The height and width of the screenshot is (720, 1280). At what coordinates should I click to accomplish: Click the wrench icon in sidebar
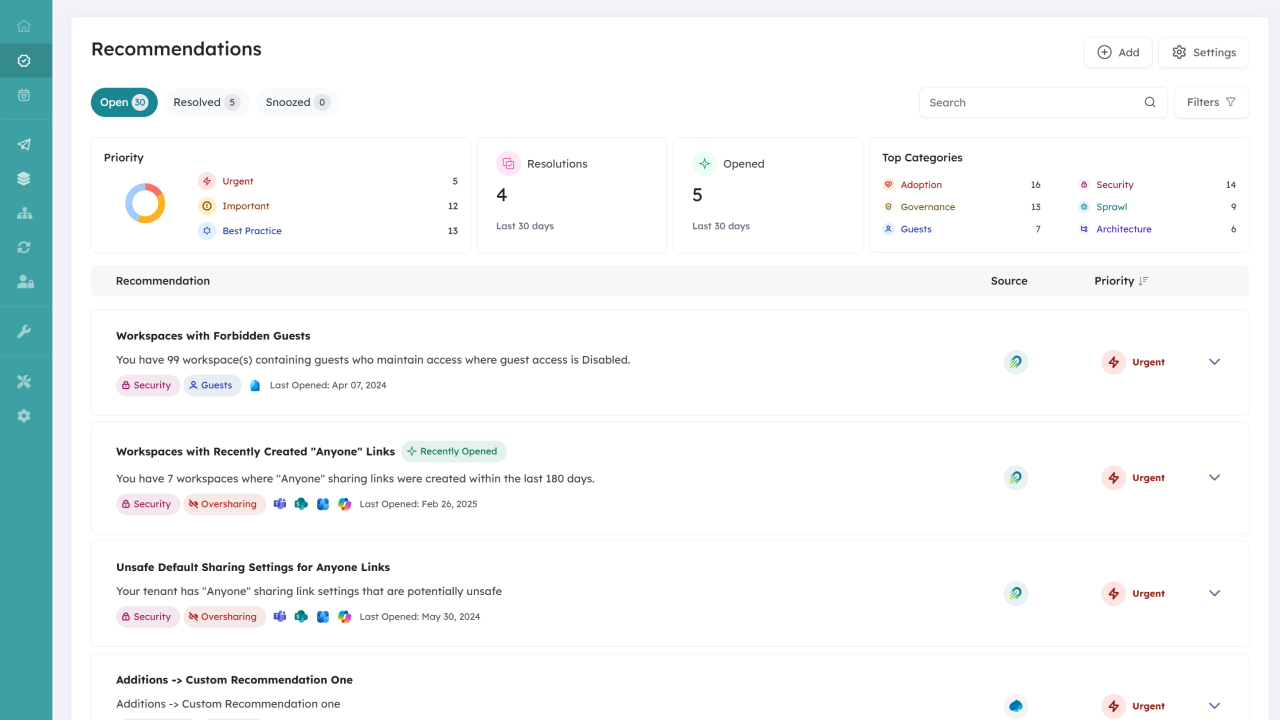click(24, 332)
